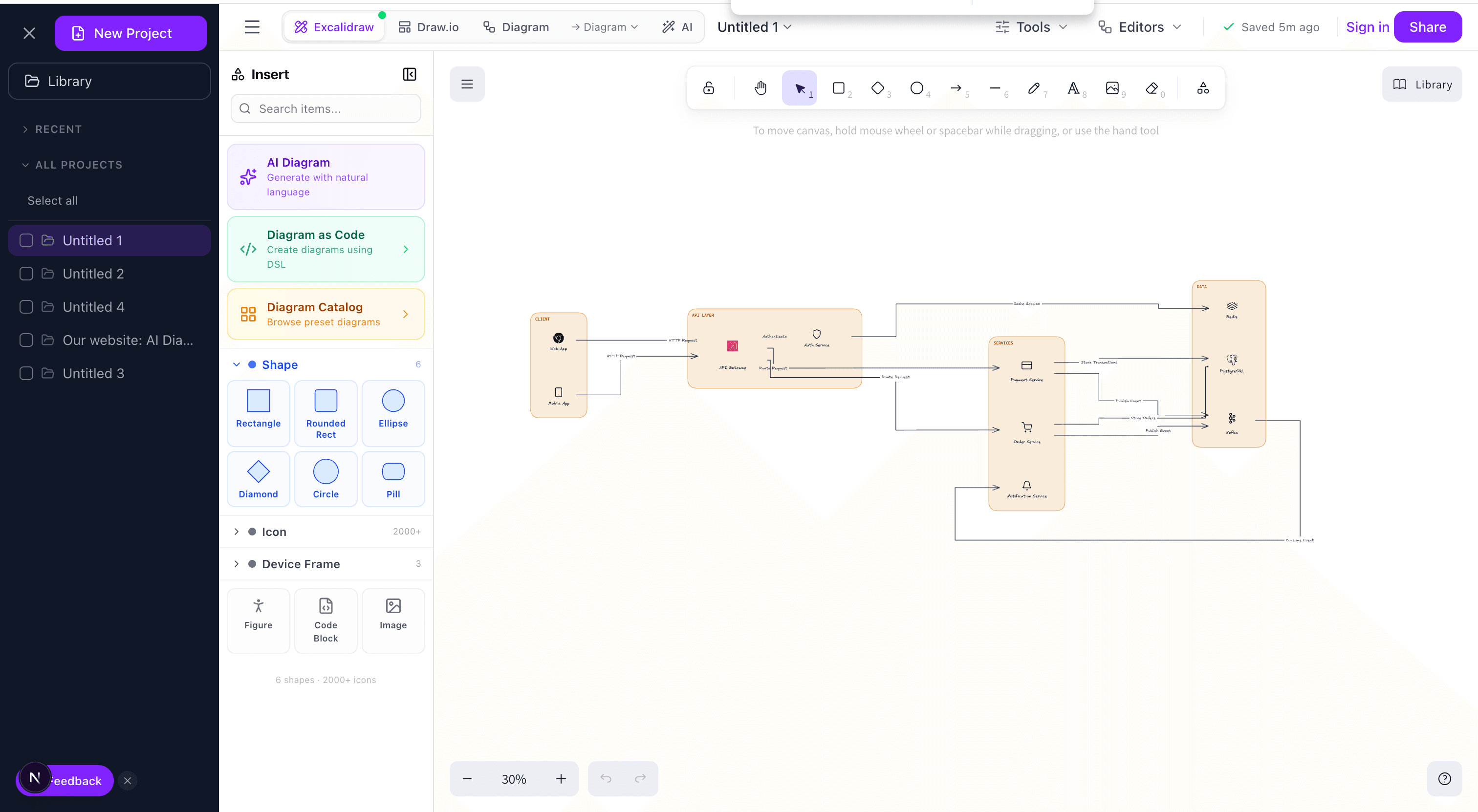Open the help question mark button

click(x=1444, y=779)
